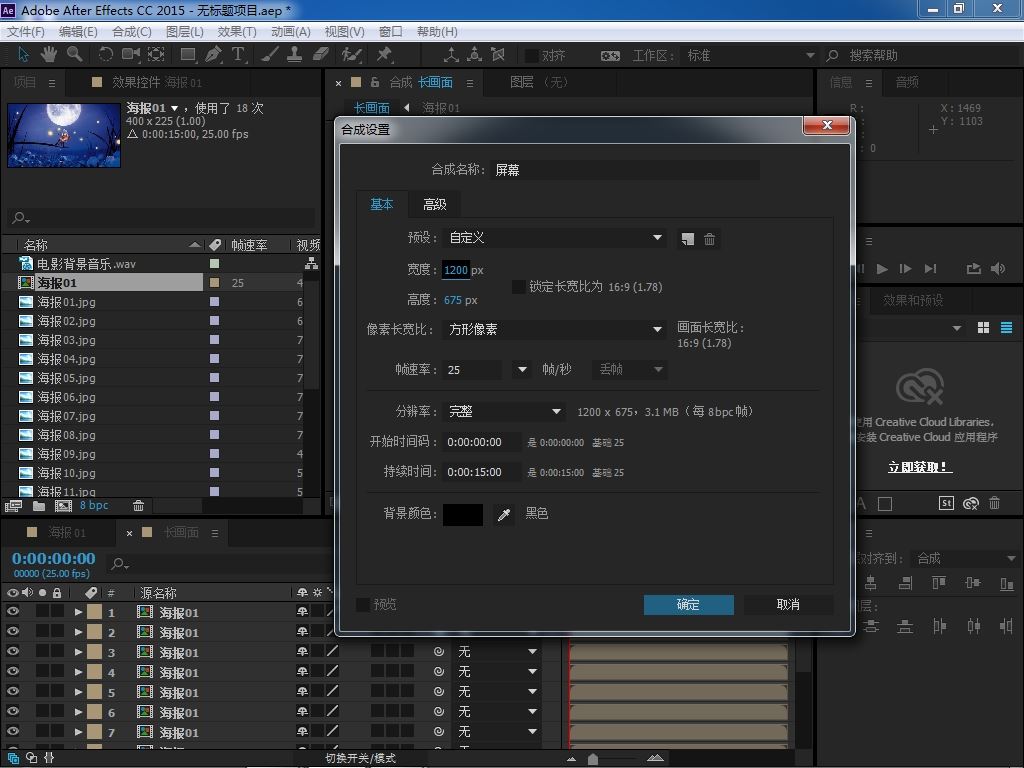The width and height of the screenshot is (1024, 768).
Task: Confirm settings with 确定 button
Action: [x=688, y=605]
